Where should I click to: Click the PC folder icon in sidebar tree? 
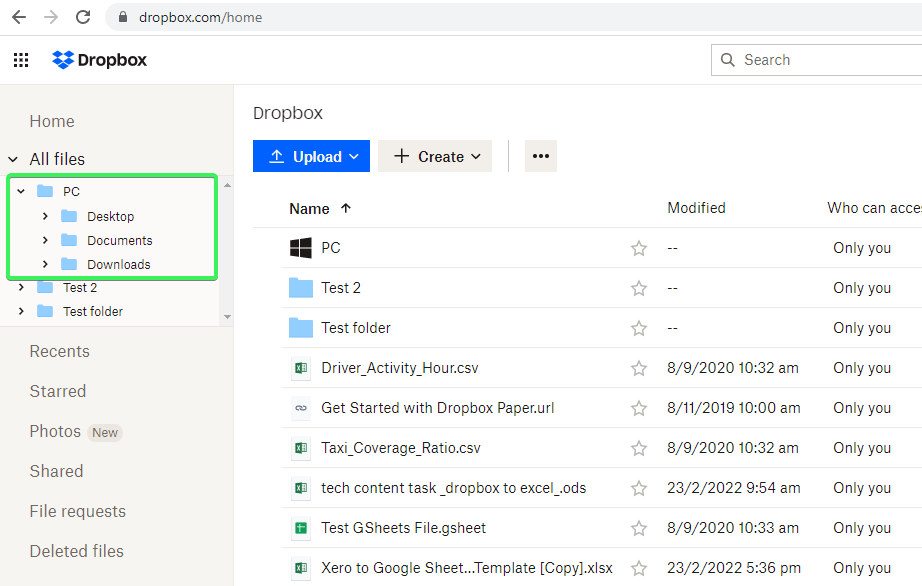(x=45, y=191)
